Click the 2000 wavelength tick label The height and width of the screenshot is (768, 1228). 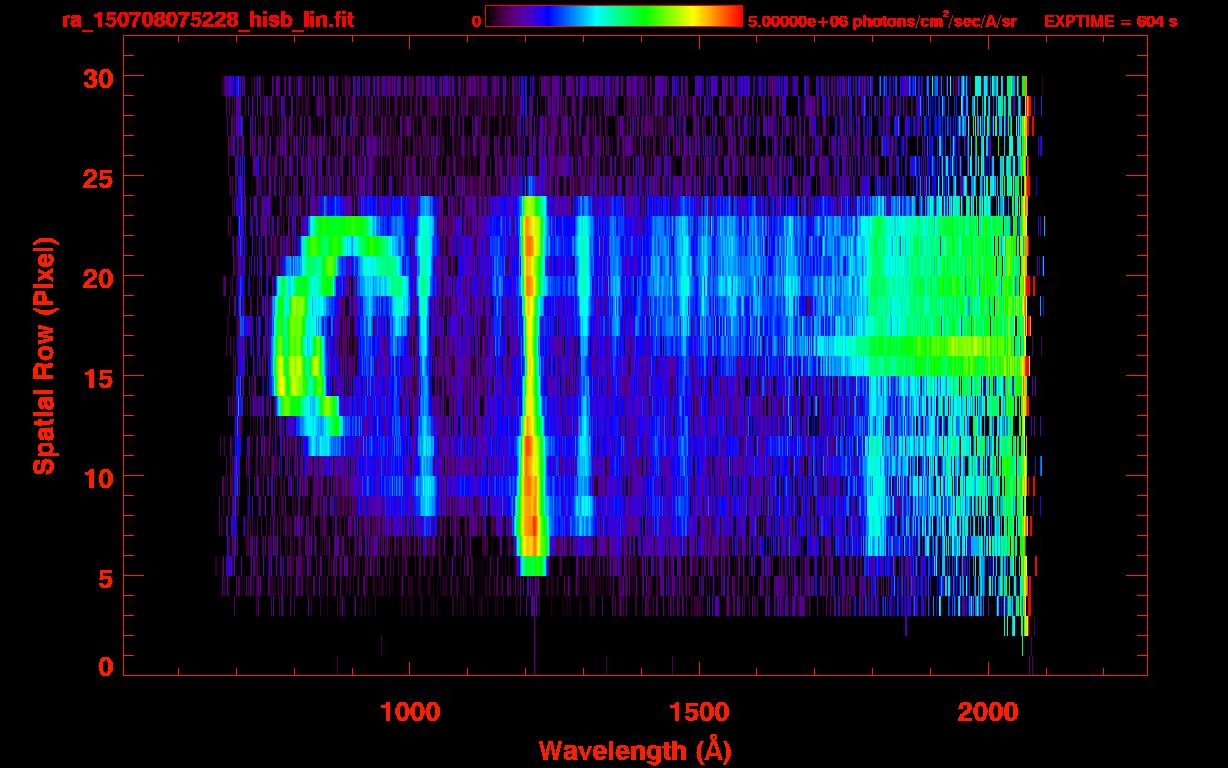pyautogui.click(x=988, y=712)
